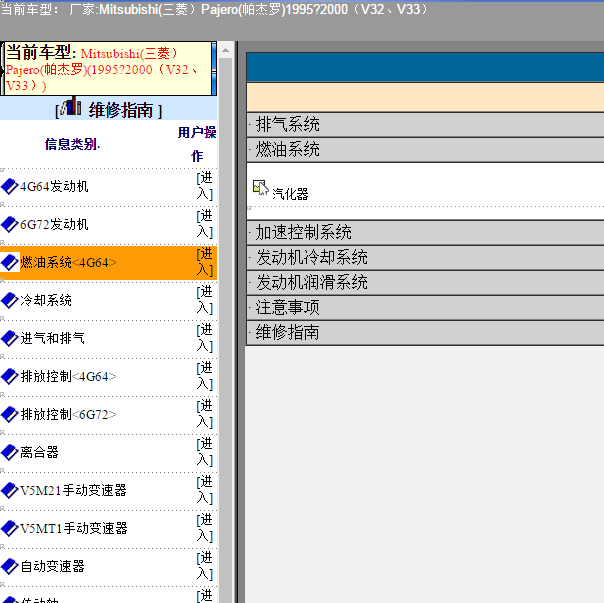The width and height of the screenshot is (604, 603).
Task: Select 自动变速器 in category list
Action: click(52, 566)
